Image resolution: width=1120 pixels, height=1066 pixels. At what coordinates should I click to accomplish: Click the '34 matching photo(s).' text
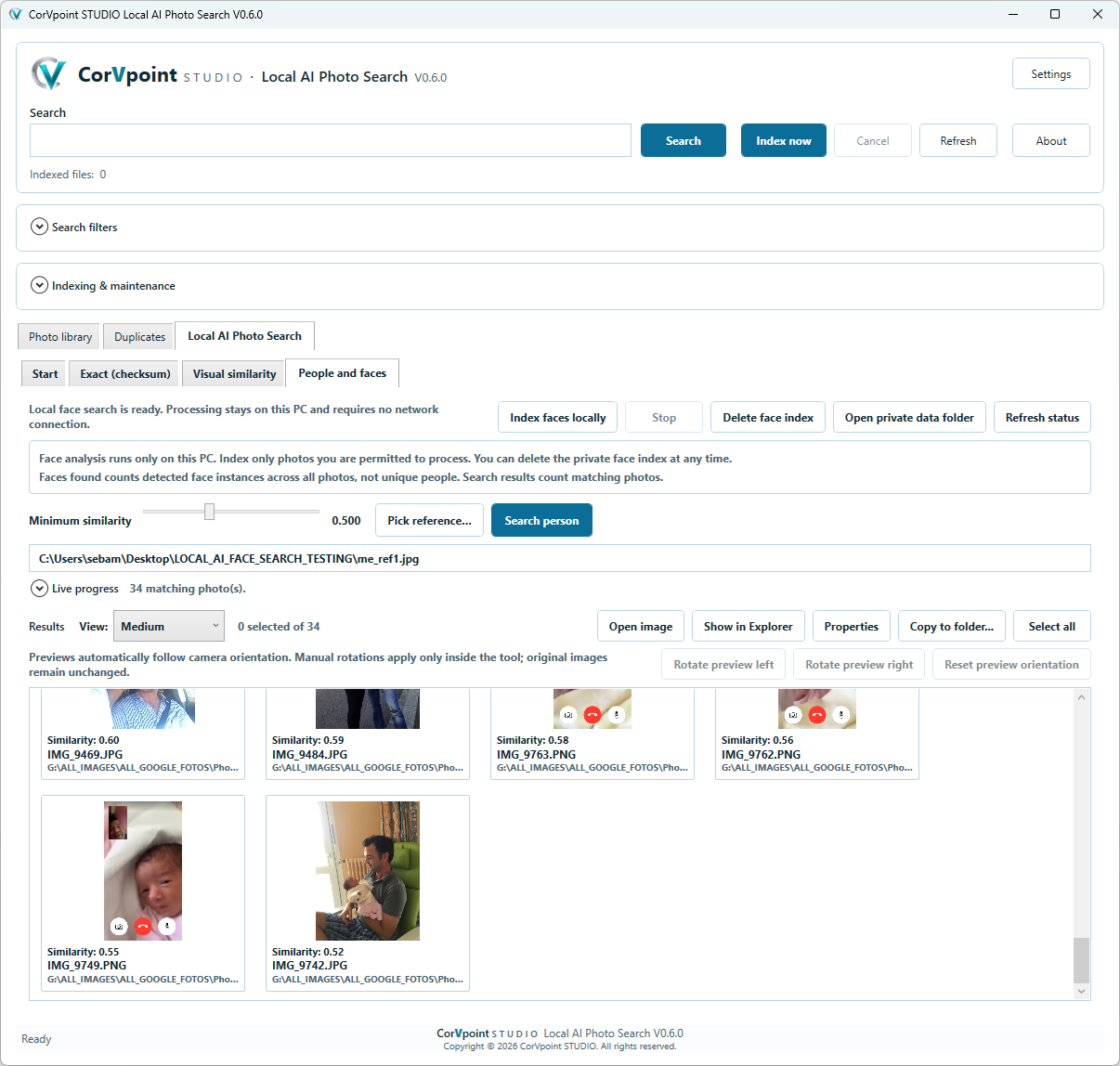(x=188, y=589)
